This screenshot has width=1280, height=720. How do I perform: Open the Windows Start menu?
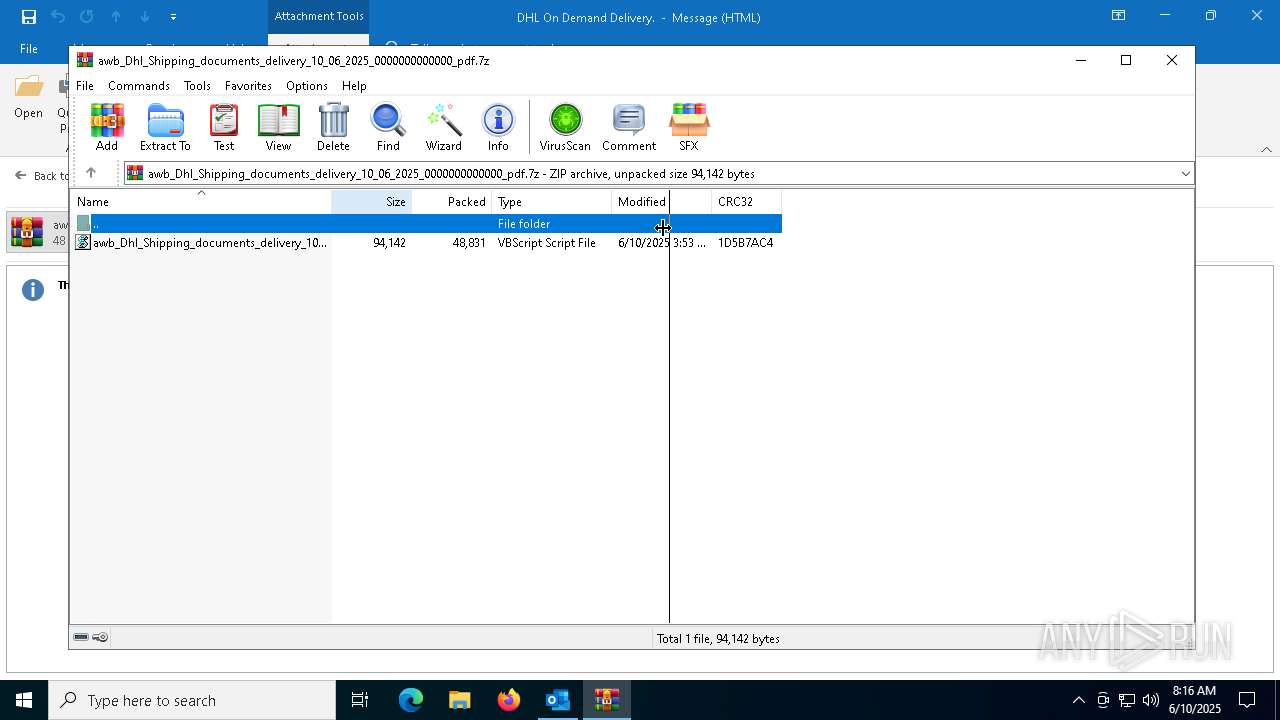(x=24, y=700)
